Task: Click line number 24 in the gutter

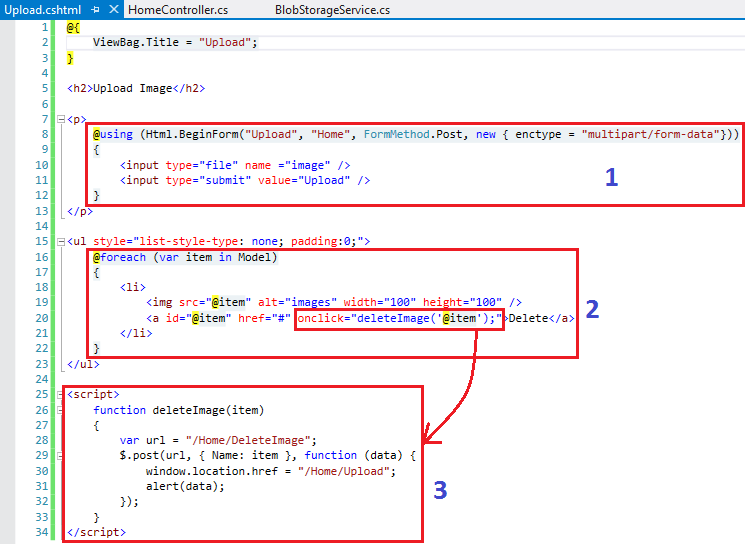Action: tap(42, 379)
